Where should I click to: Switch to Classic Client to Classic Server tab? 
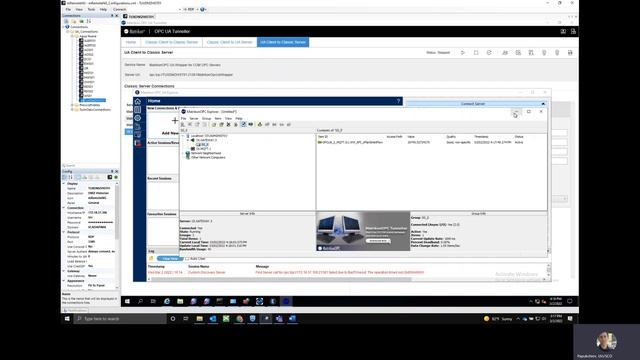pyautogui.click(x=171, y=42)
